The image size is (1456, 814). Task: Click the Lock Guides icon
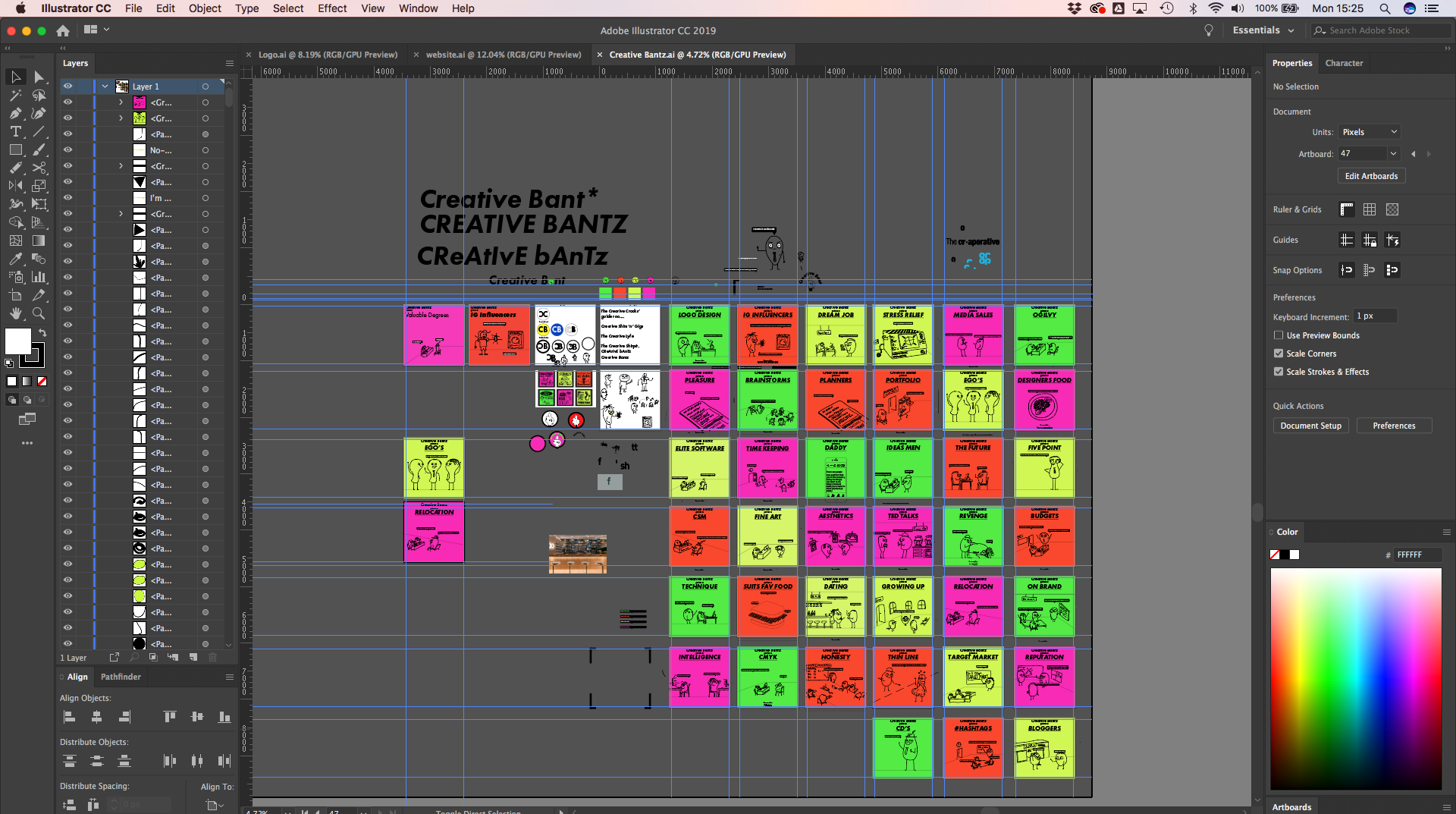(x=1370, y=240)
